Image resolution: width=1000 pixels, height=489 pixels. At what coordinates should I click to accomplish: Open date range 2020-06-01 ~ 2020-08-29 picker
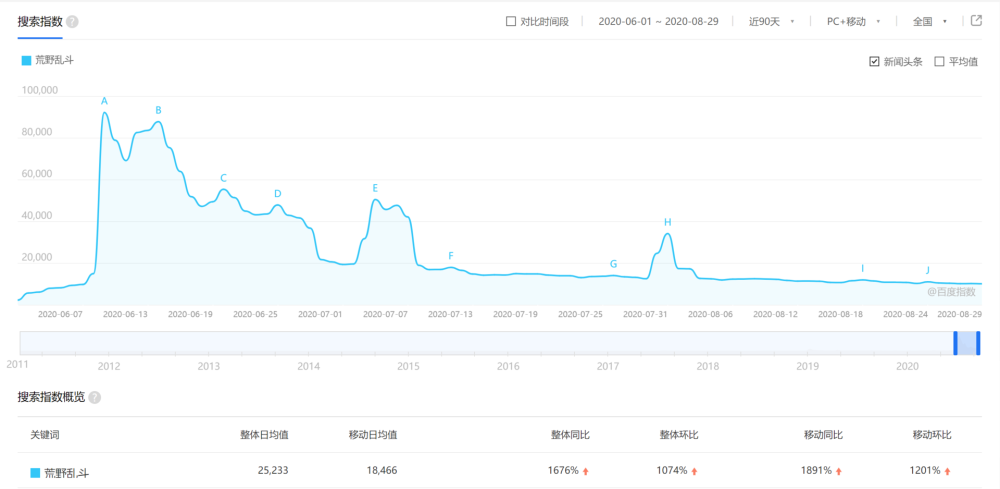pyautogui.click(x=658, y=21)
